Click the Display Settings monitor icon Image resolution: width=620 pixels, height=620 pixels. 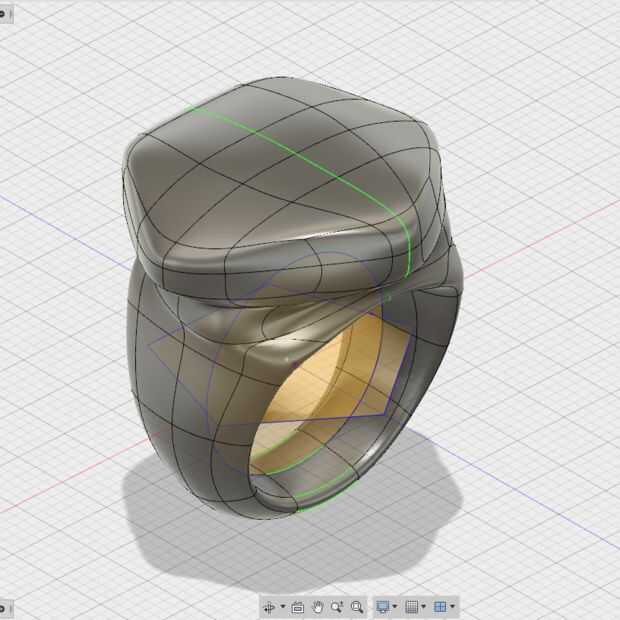(383, 607)
